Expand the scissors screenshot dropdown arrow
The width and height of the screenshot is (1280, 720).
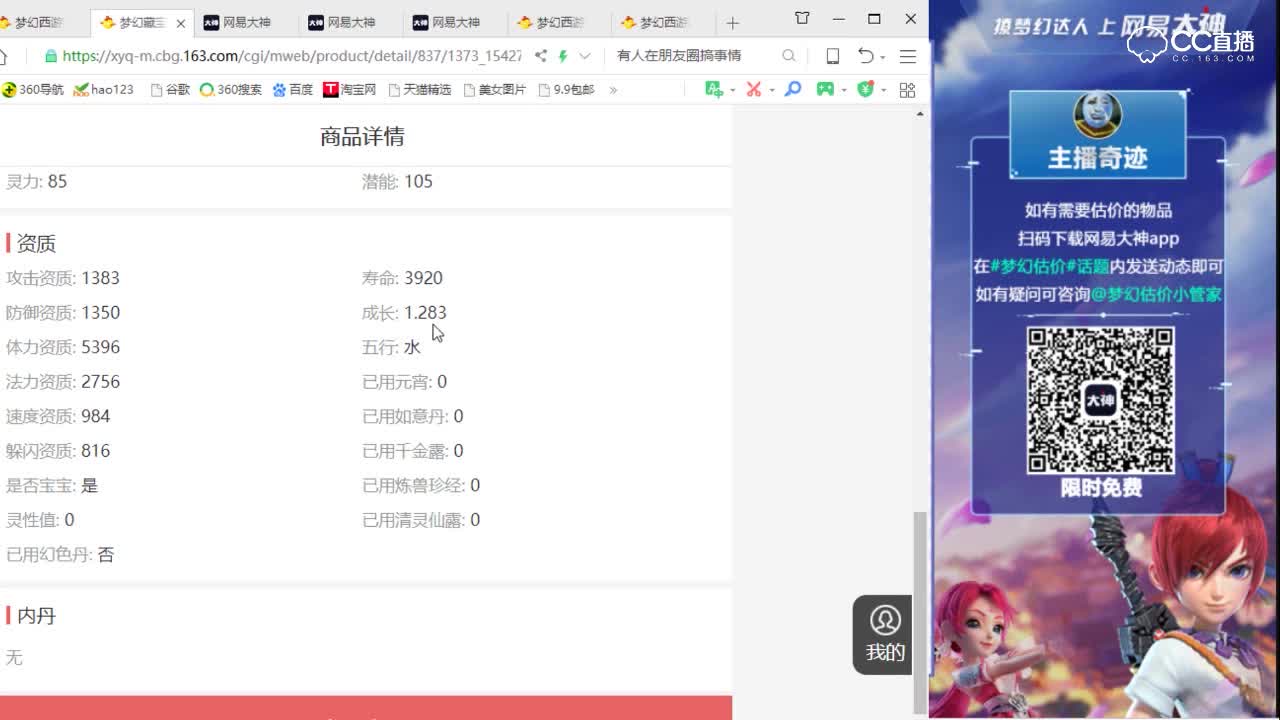[x=772, y=91]
